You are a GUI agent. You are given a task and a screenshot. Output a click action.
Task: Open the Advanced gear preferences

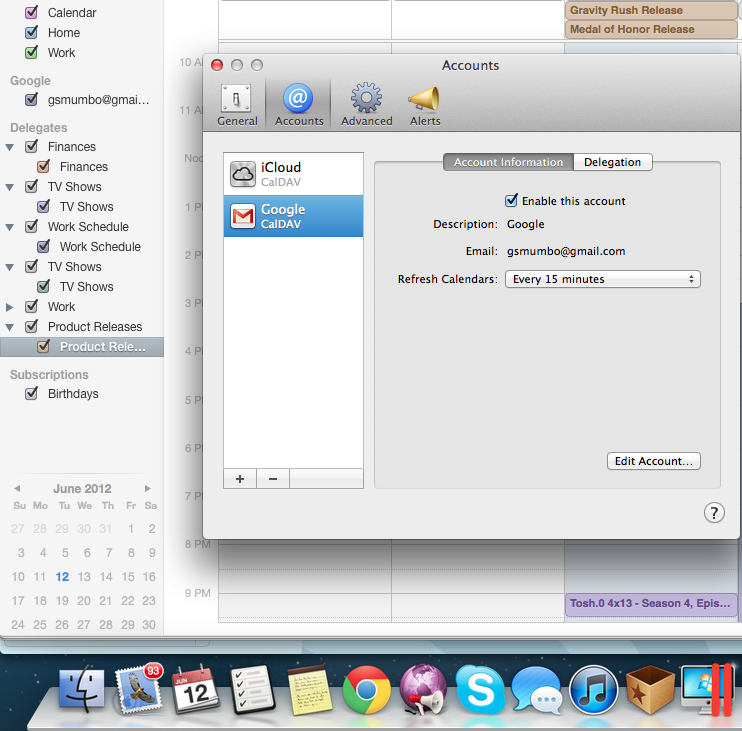click(366, 105)
